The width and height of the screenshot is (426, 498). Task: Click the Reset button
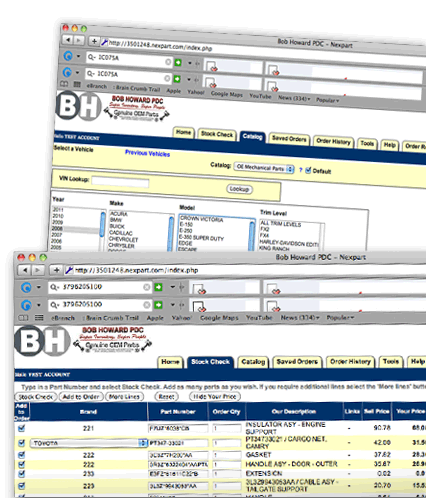pyautogui.click(x=166, y=397)
